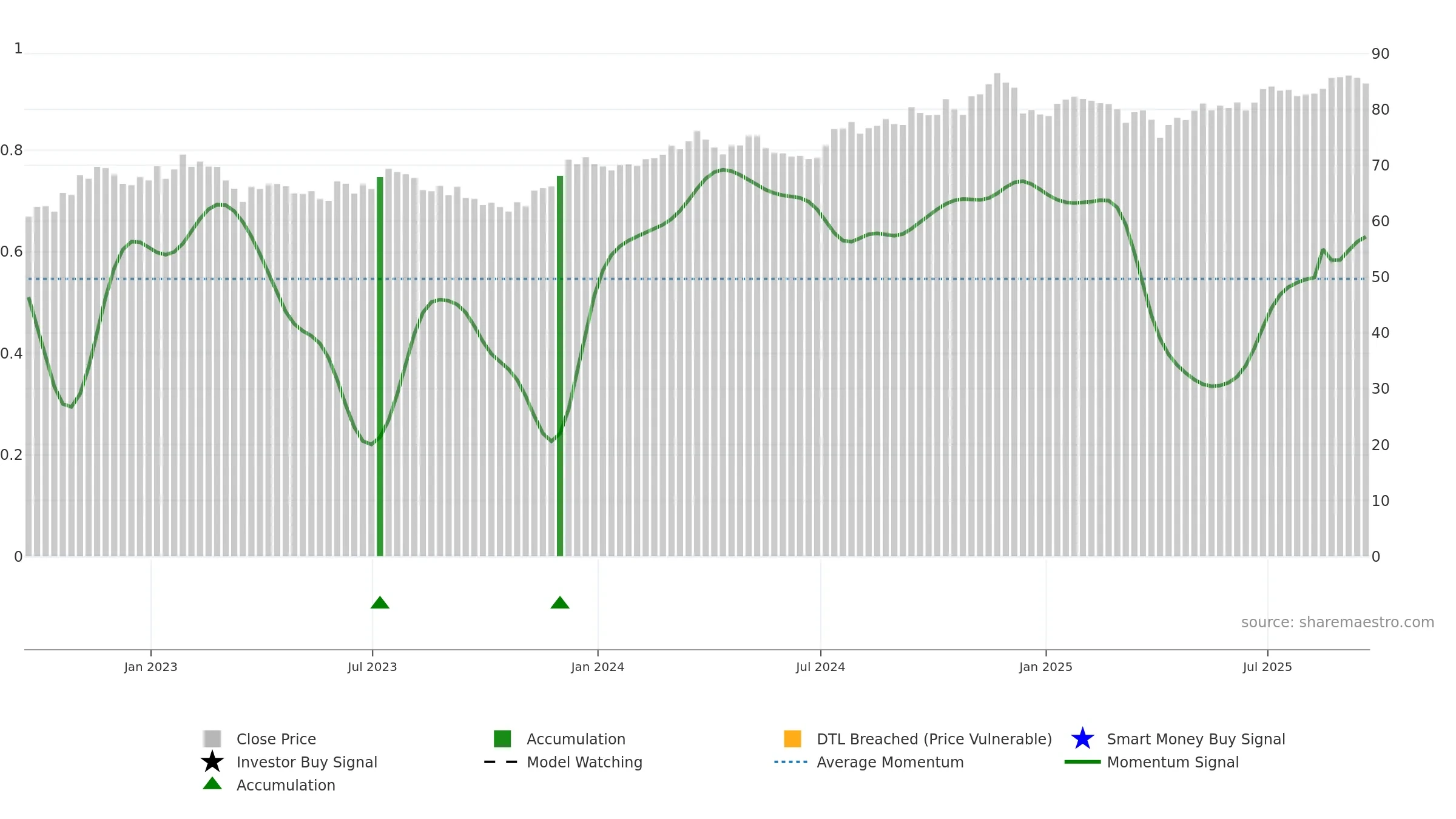Click the green accumulation bar at Jul 2023
Image resolution: width=1456 pixels, height=819 pixels.
(380, 364)
